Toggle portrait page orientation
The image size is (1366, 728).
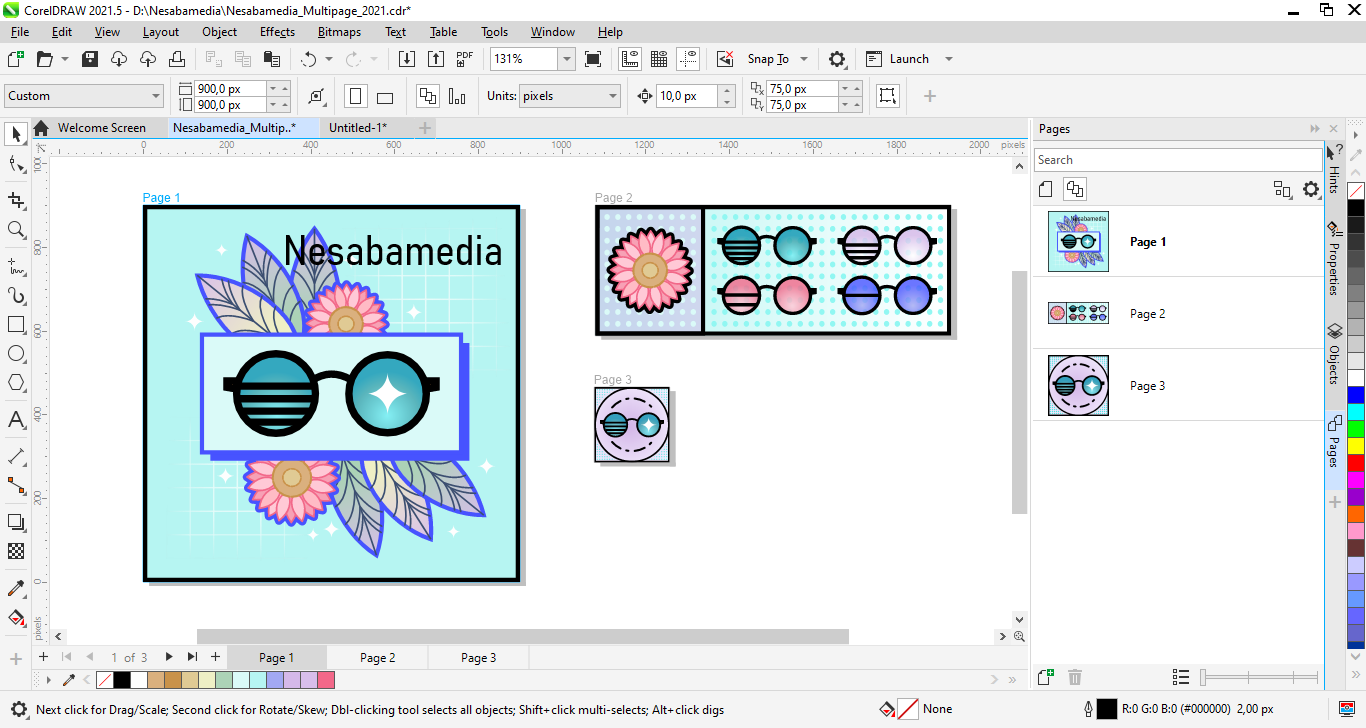point(355,96)
